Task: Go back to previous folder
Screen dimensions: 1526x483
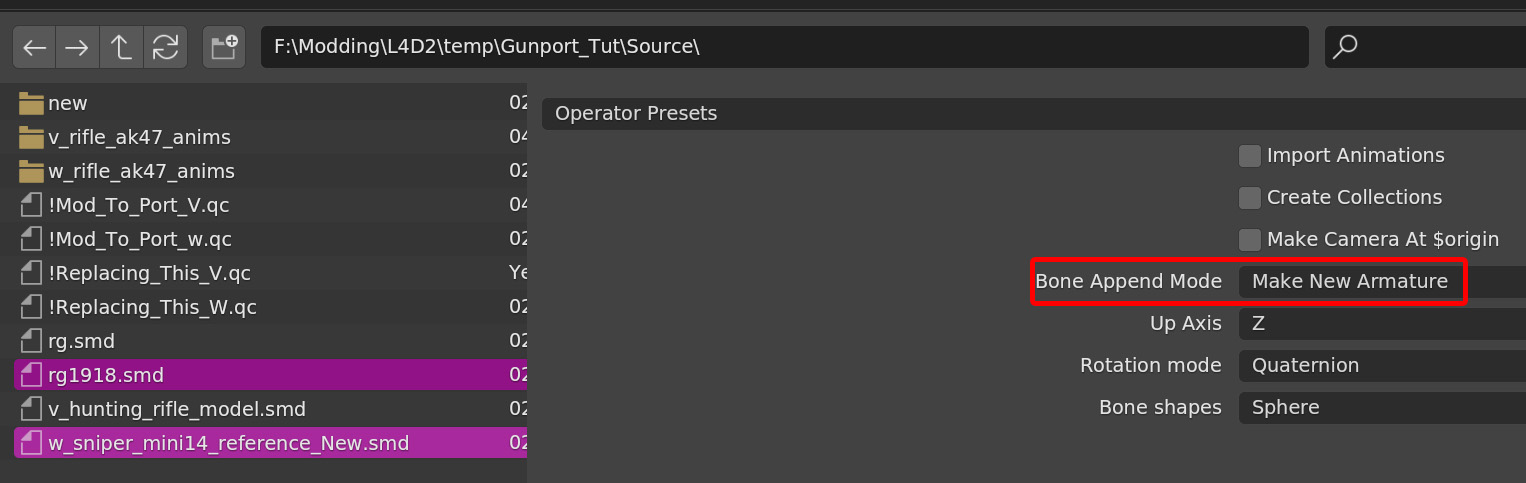Action: tap(35, 47)
